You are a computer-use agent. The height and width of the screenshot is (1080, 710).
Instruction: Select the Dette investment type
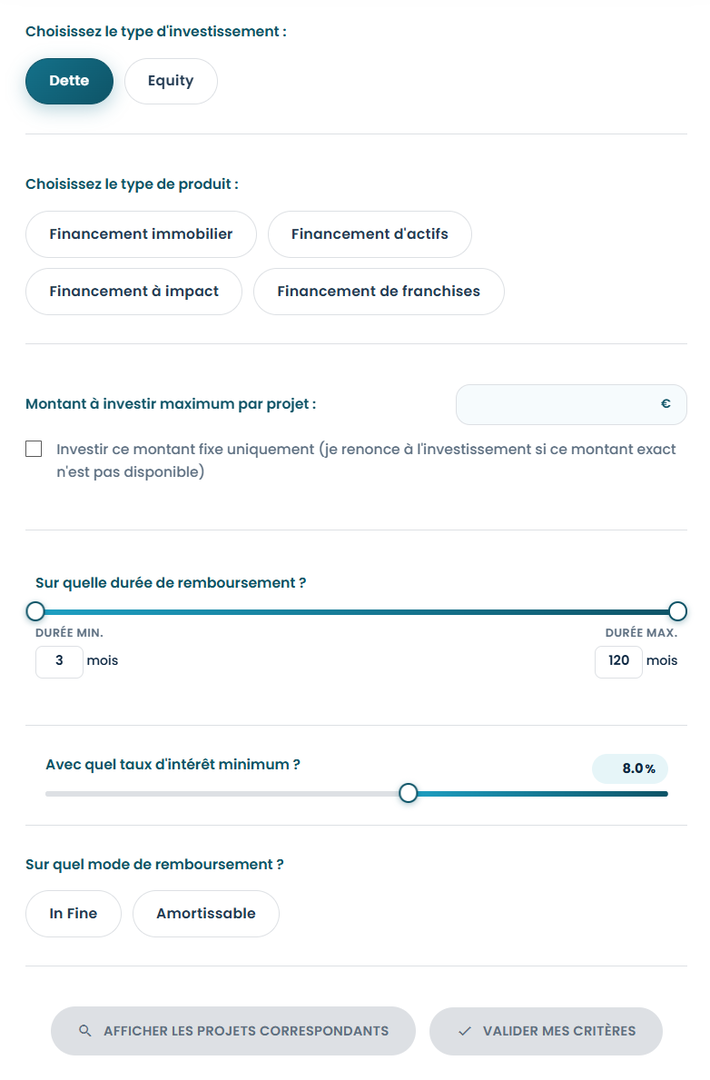(69, 81)
